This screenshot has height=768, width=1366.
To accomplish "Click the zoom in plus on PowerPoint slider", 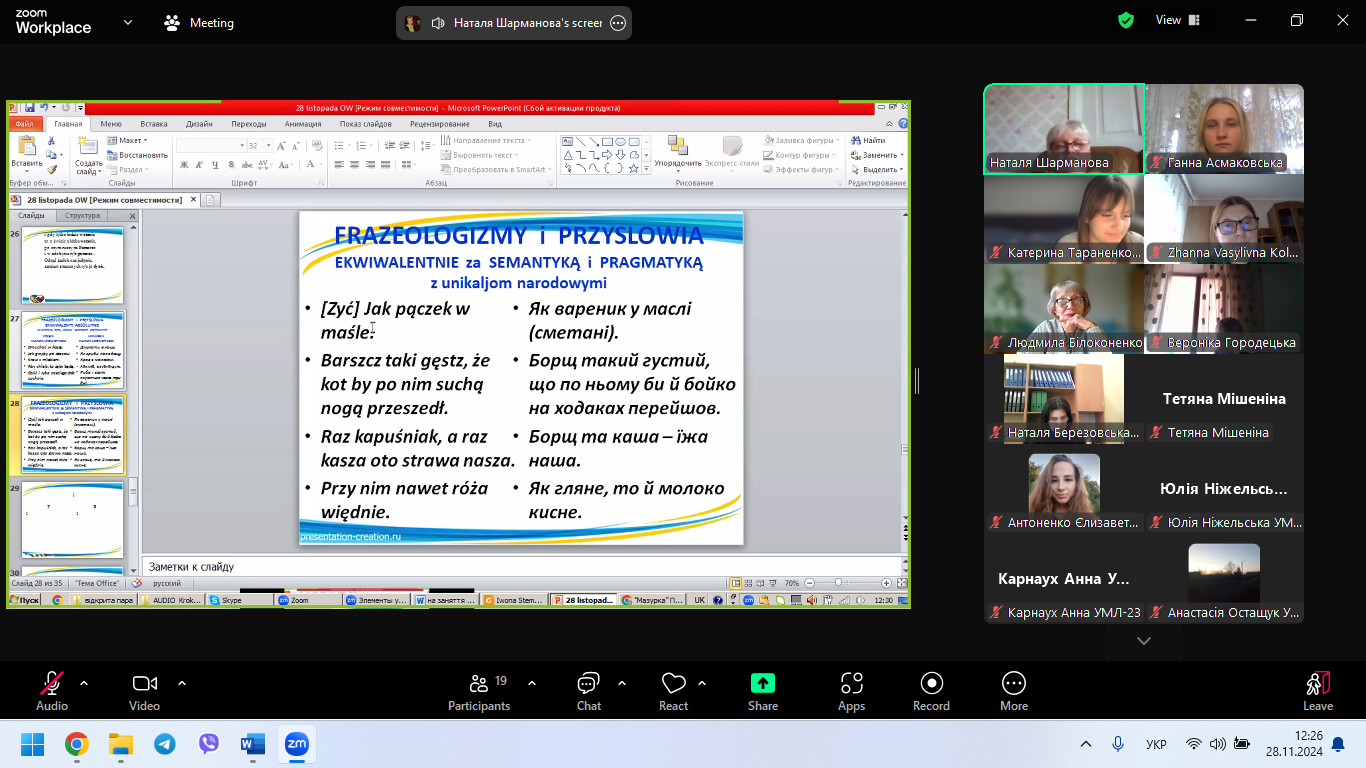I will (886, 582).
